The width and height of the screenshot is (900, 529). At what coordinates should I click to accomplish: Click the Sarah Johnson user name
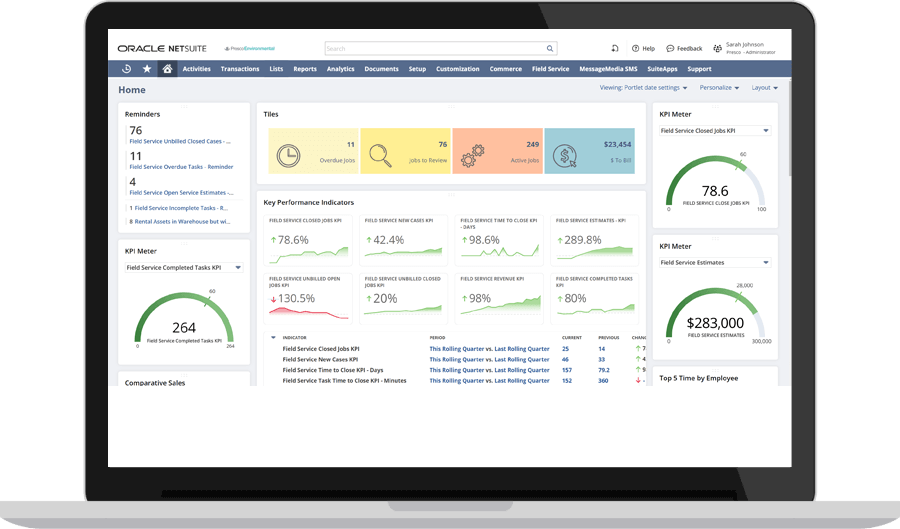click(x=744, y=45)
